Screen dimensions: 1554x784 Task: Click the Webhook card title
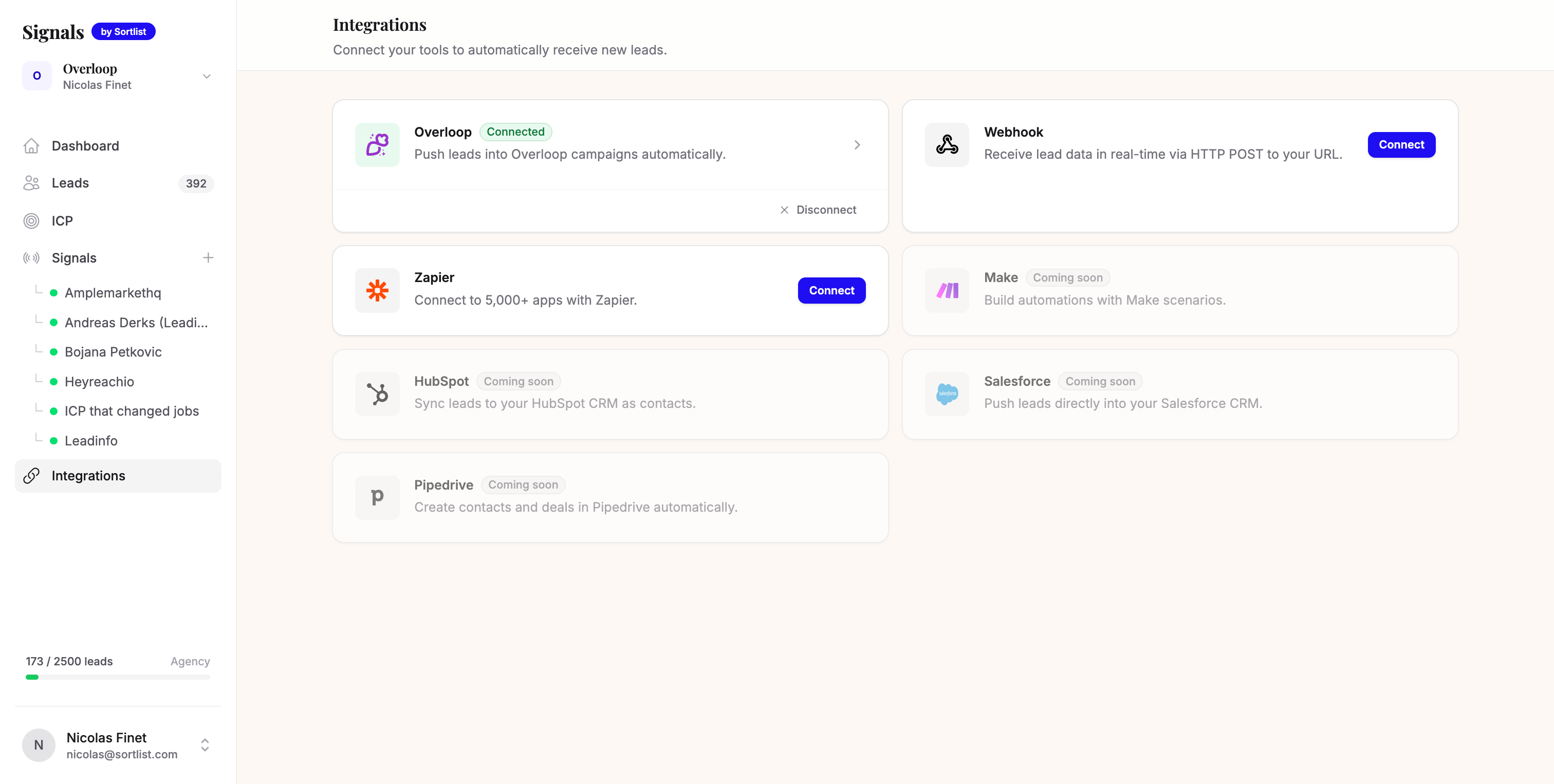pos(1013,132)
